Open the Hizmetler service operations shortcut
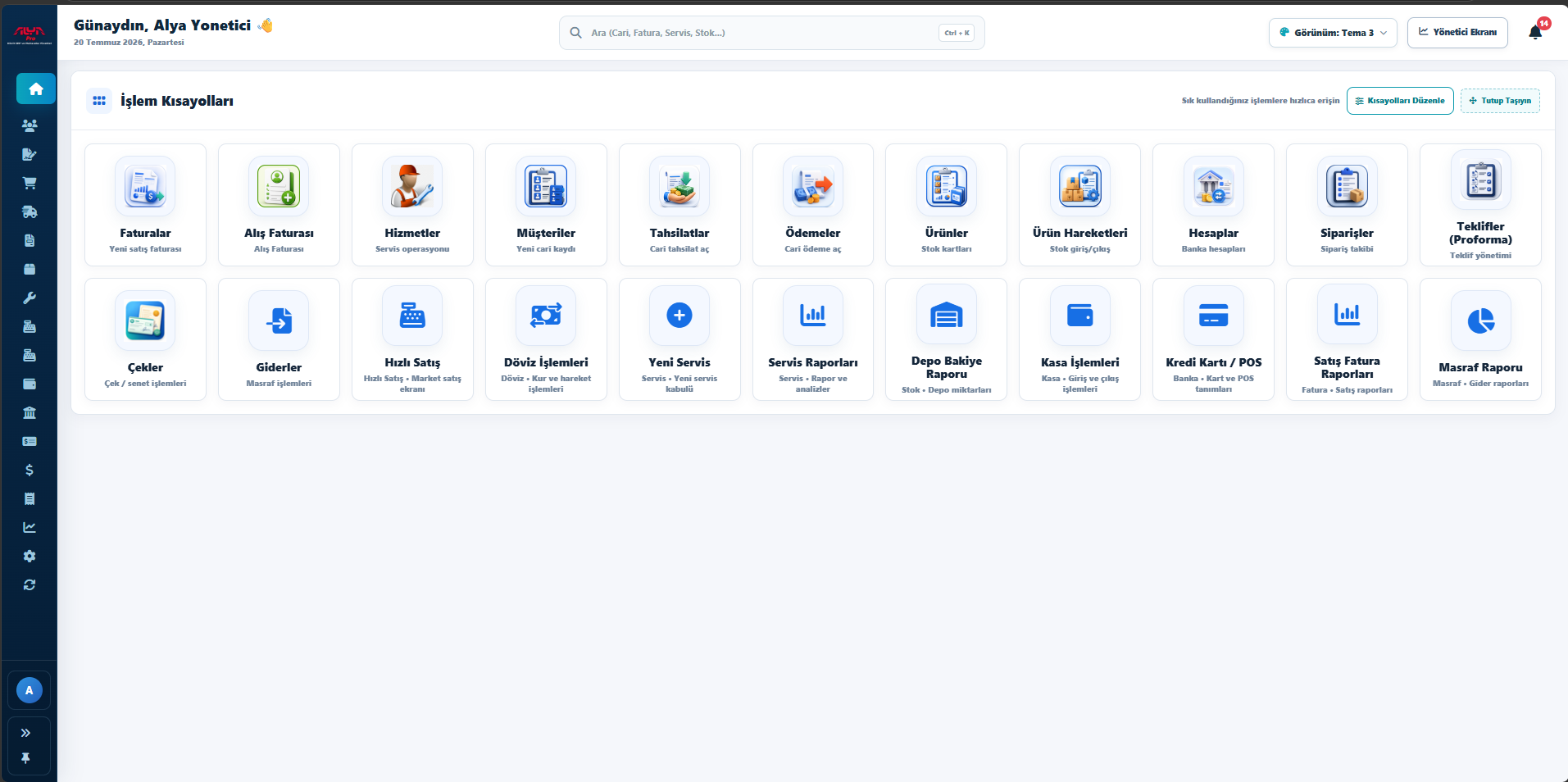 (412, 205)
